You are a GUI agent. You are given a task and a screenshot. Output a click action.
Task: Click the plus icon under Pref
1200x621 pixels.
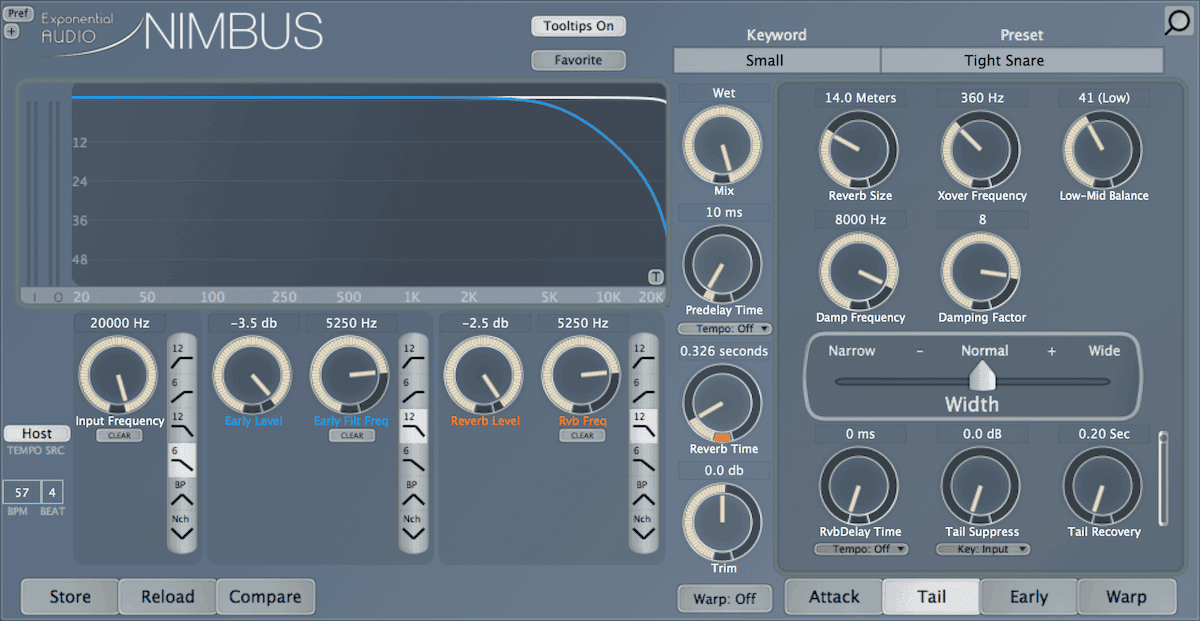pyautogui.click(x=11, y=31)
